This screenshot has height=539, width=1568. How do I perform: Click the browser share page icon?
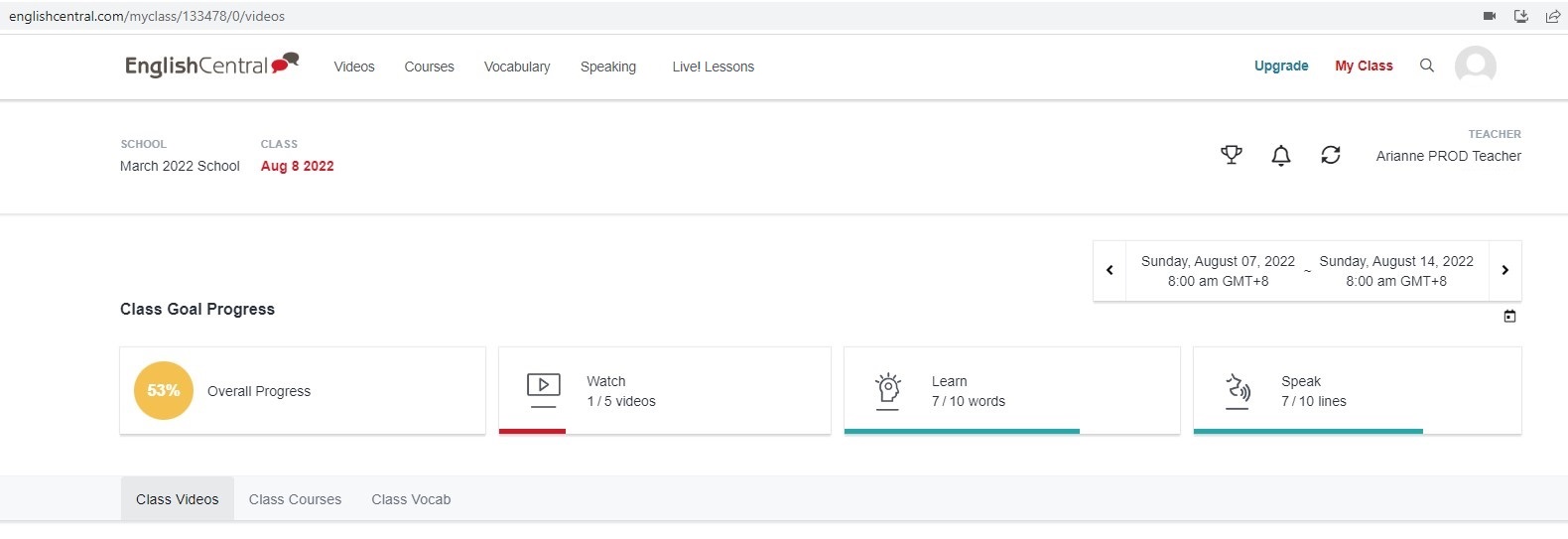point(1552,16)
